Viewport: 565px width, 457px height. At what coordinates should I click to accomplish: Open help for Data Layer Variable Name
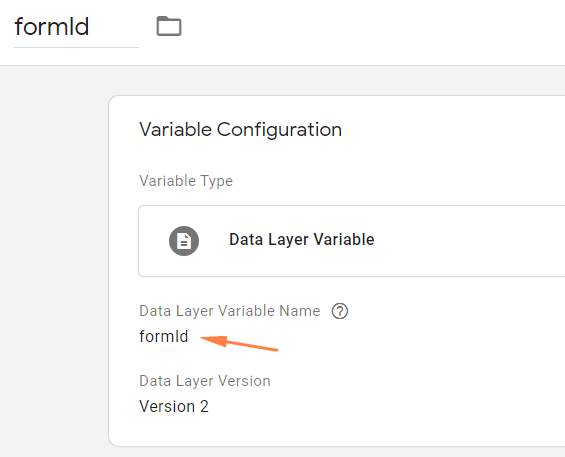coord(339,311)
